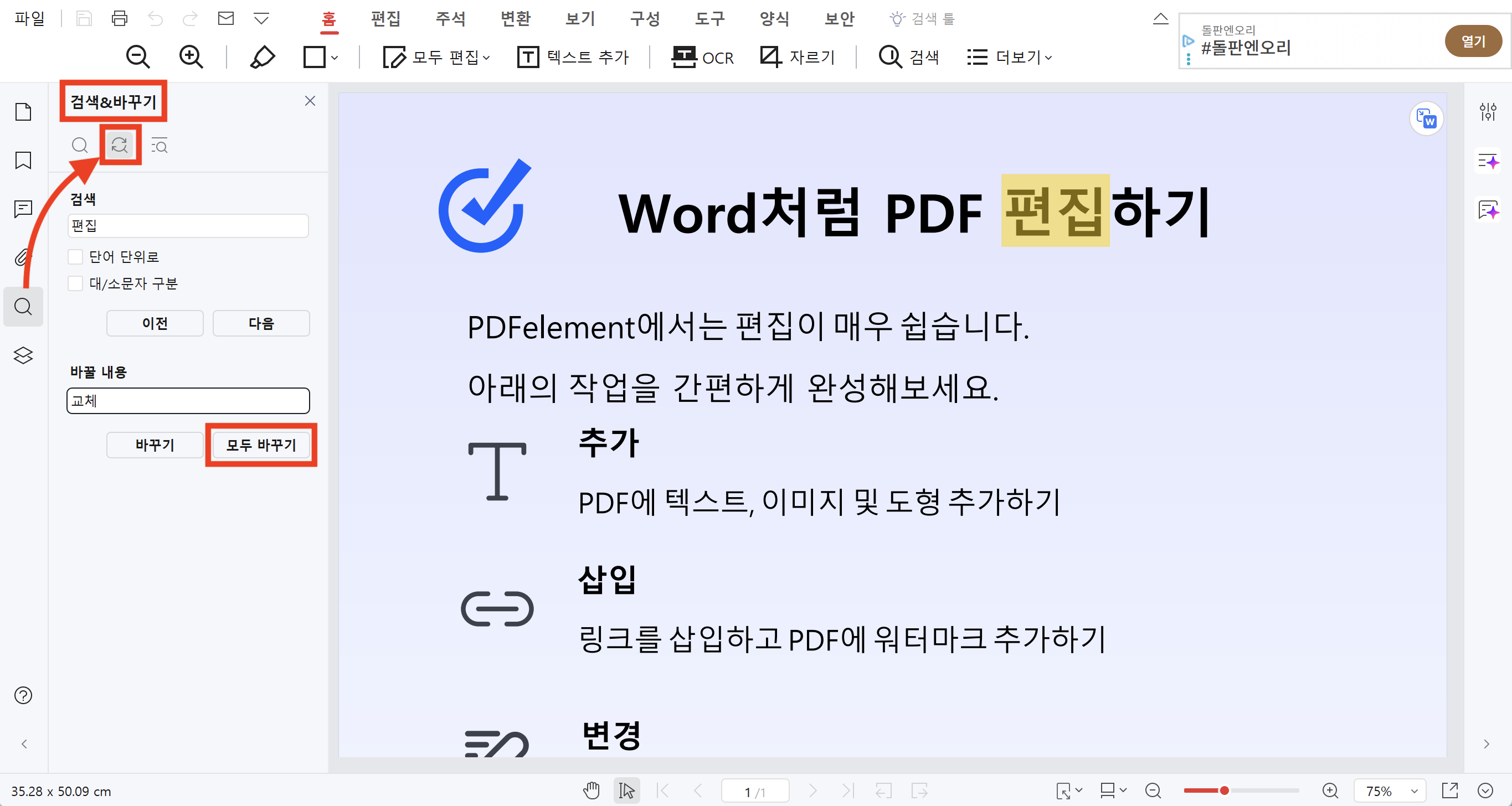Select the highlighter tool in the toolbar

pos(263,57)
